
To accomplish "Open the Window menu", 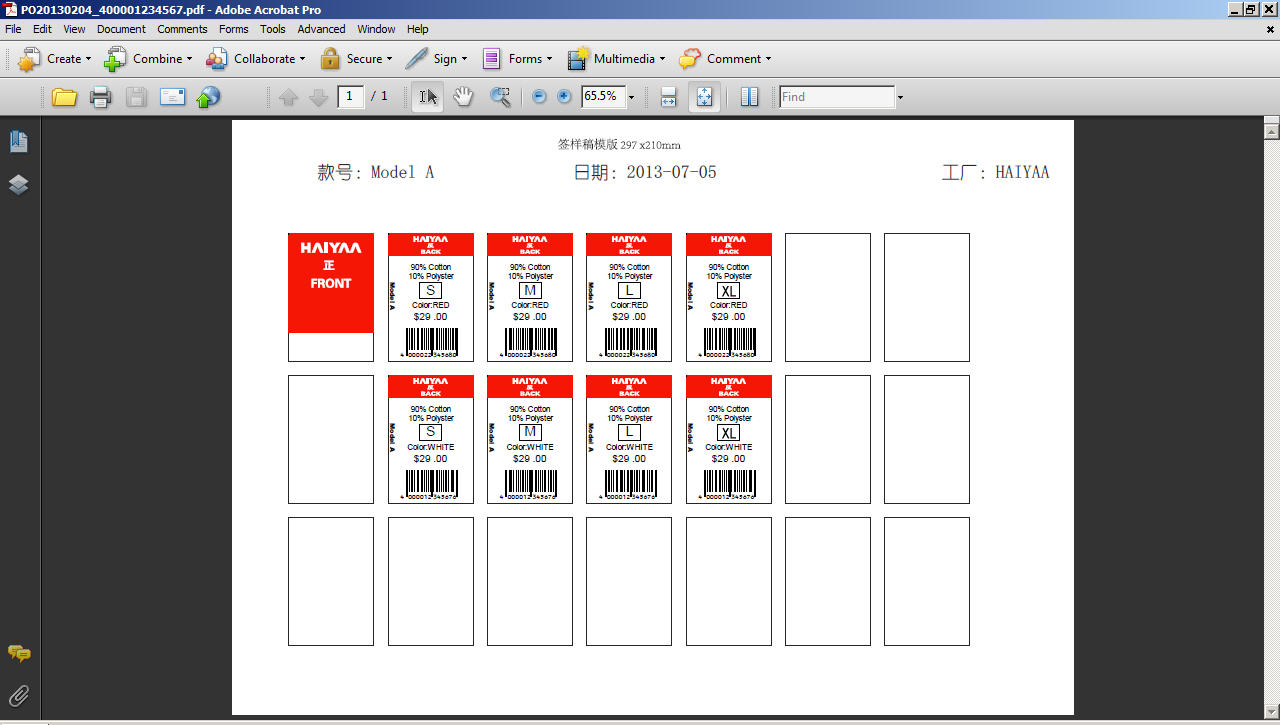I will pyautogui.click(x=376, y=29).
